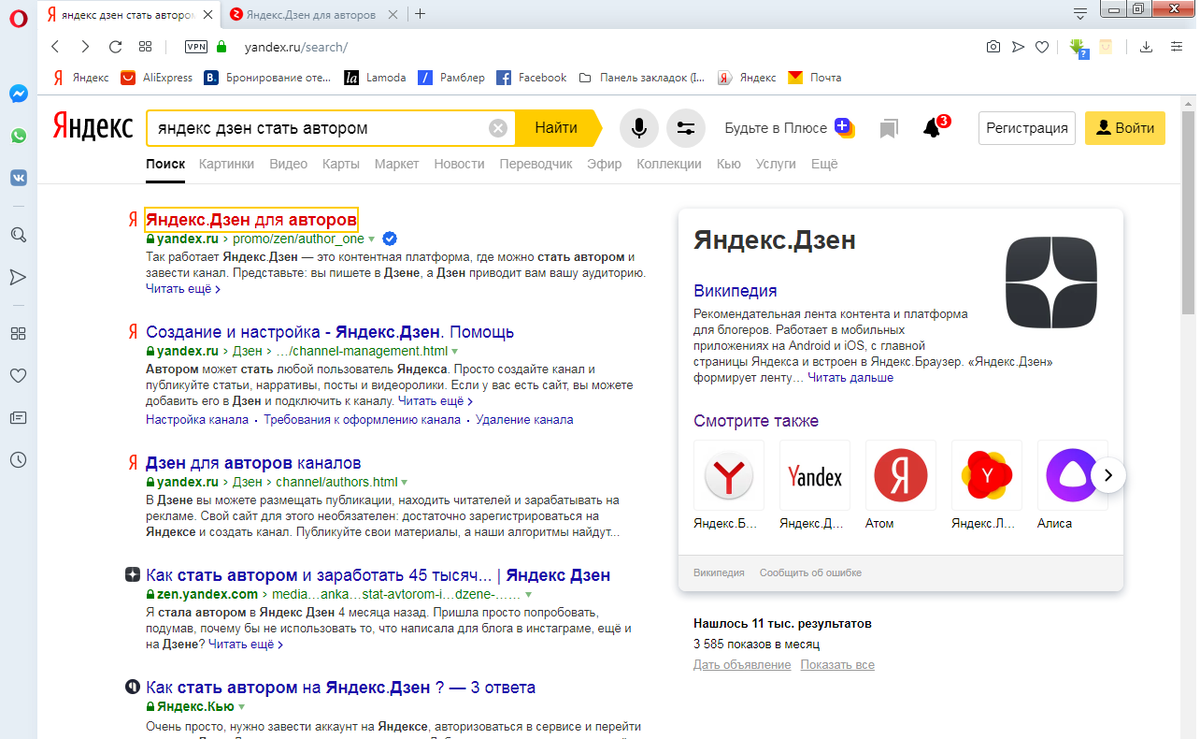
Task: Open Facebook Messenger in the sidebar
Action: (18, 93)
